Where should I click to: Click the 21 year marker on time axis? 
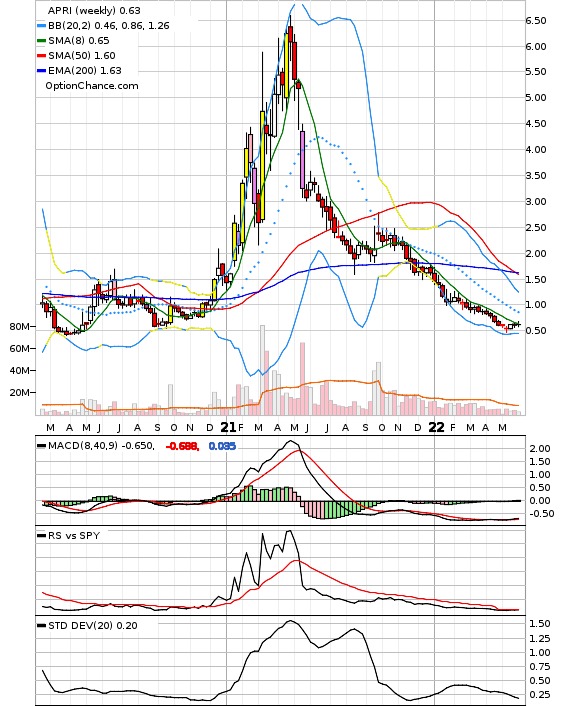228,427
